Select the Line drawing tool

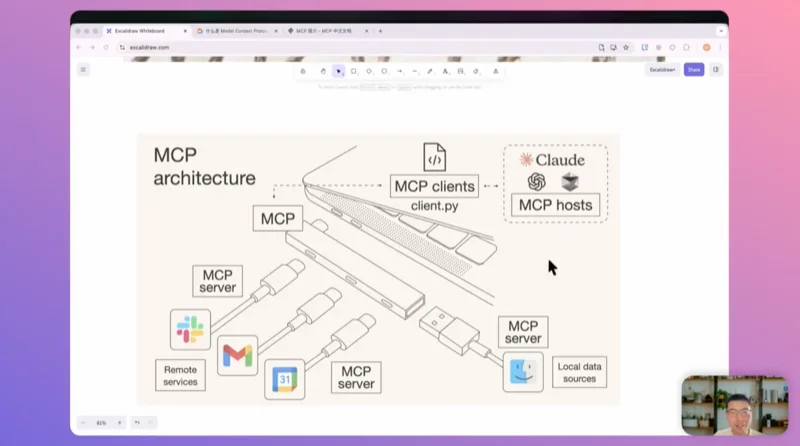pyautogui.click(x=415, y=71)
